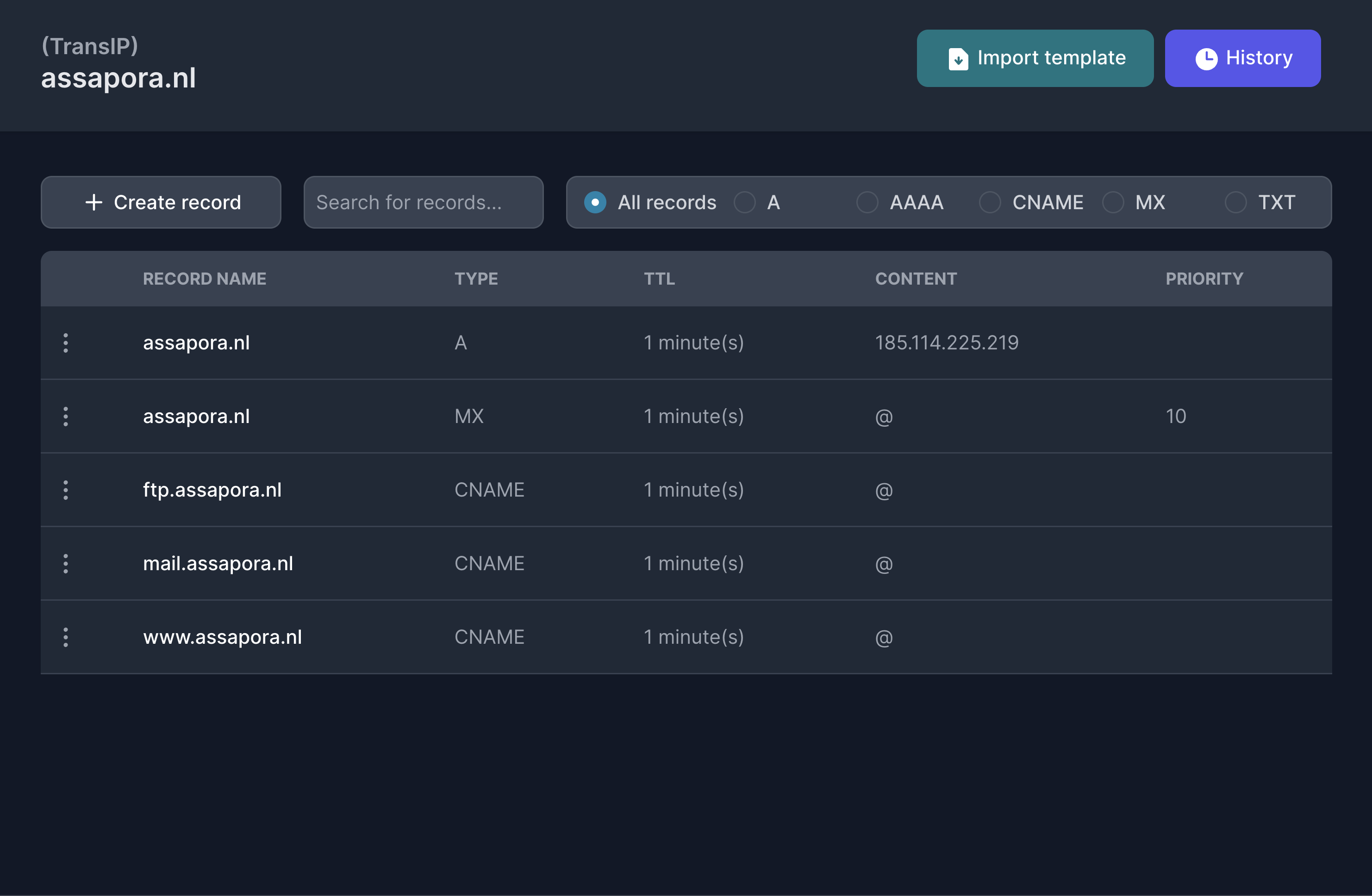The height and width of the screenshot is (896, 1372).
Task: Click the RECORD NAME column header
Action: [204, 279]
